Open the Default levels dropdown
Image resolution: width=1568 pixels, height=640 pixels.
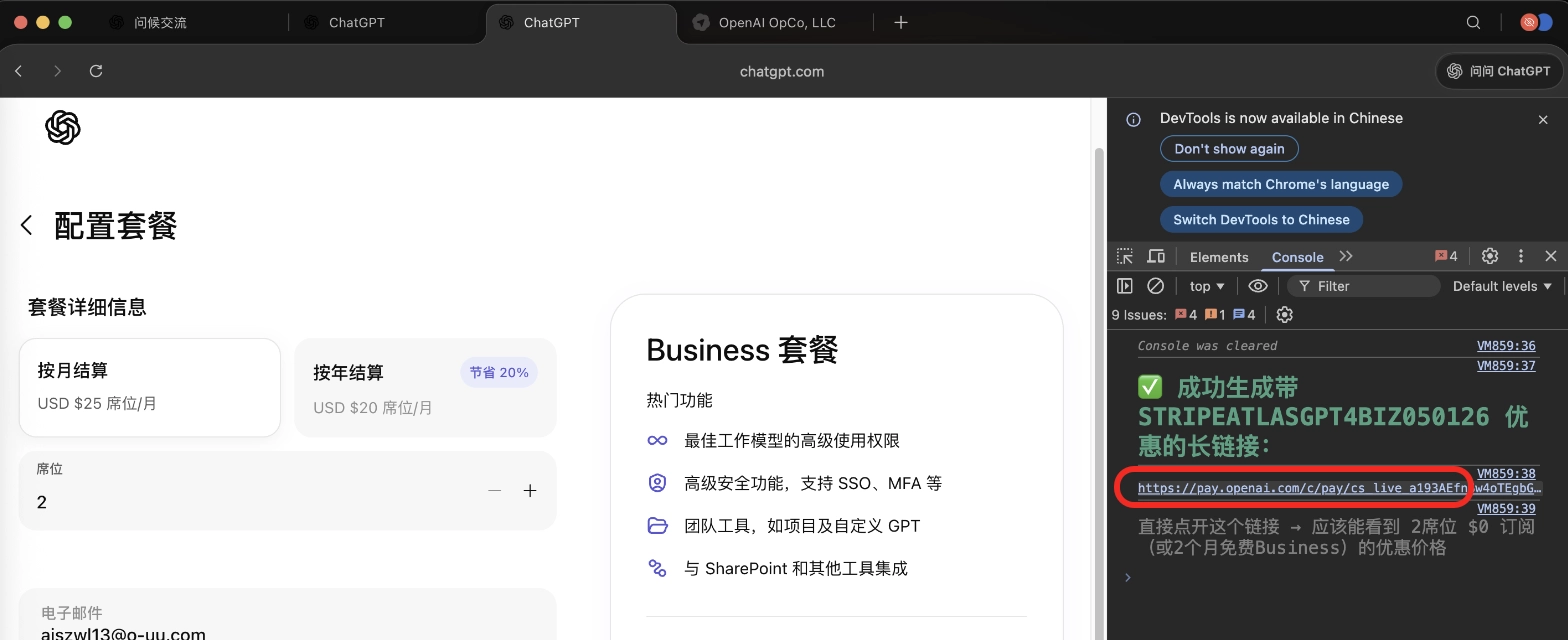1502,286
